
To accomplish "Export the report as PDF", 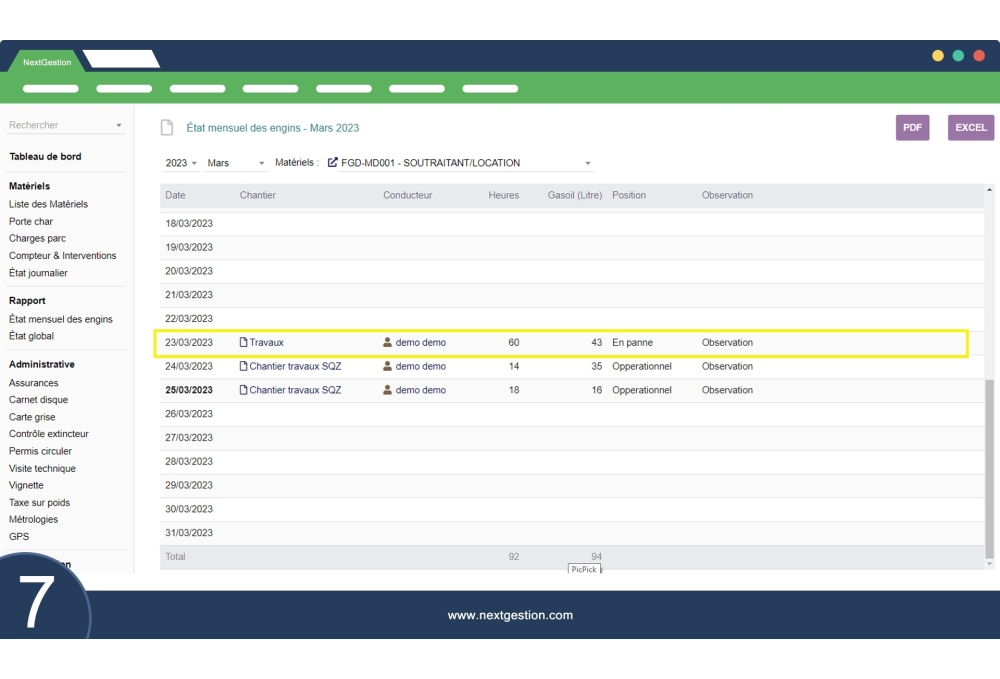I will click(x=912, y=128).
